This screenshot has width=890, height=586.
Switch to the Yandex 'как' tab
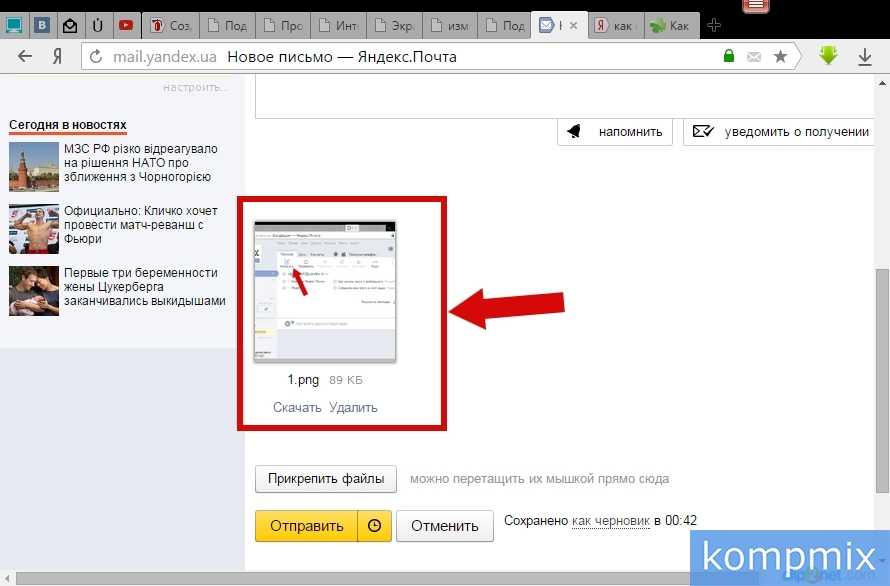[615, 26]
